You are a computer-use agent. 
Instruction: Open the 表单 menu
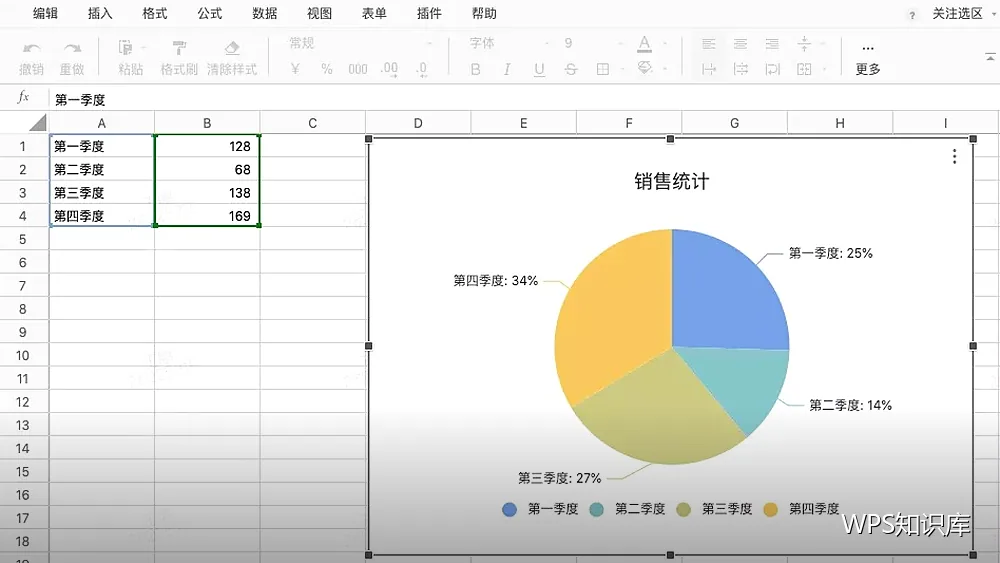[x=374, y=13]
